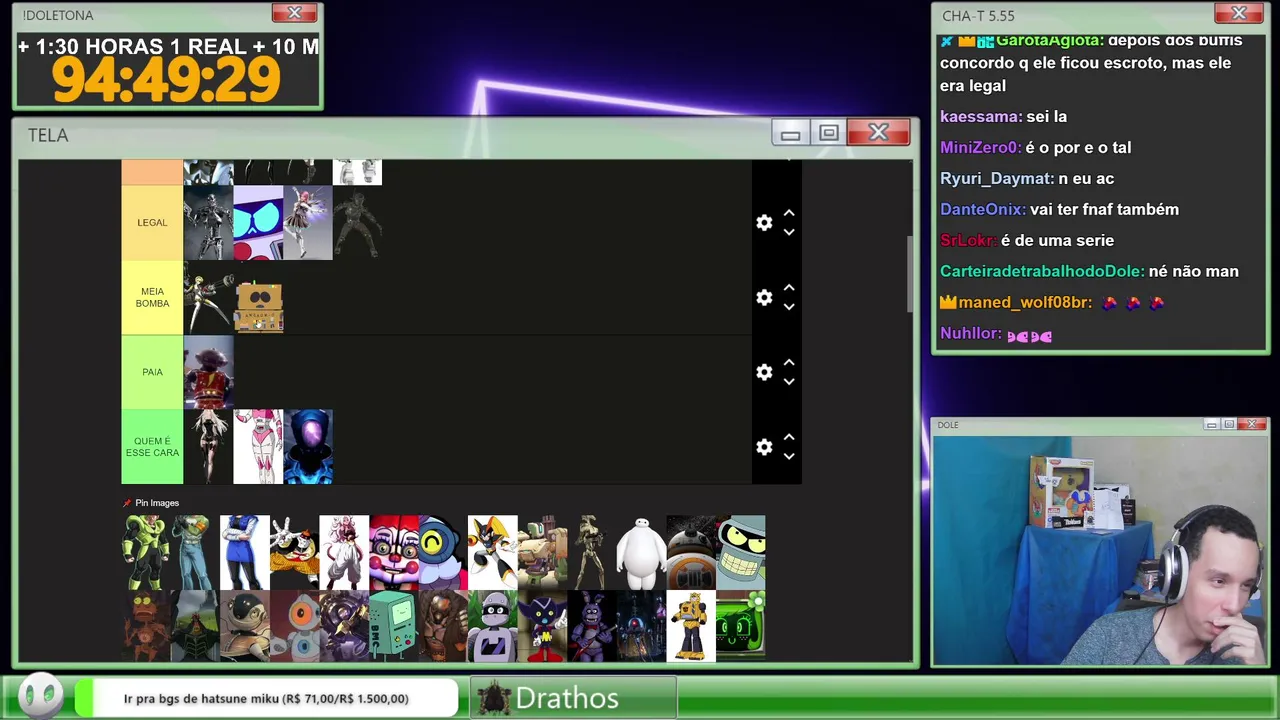Screen dimensions: 1280x720
Task: Click the TELA window vertical scrollbar
Action: pyautogui.click(x=908, y=274)
